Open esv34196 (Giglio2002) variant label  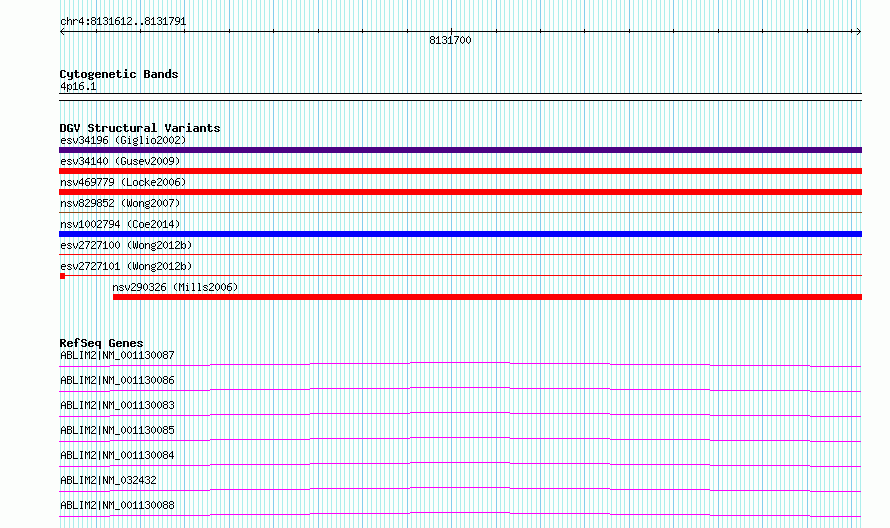click(123, 140)
